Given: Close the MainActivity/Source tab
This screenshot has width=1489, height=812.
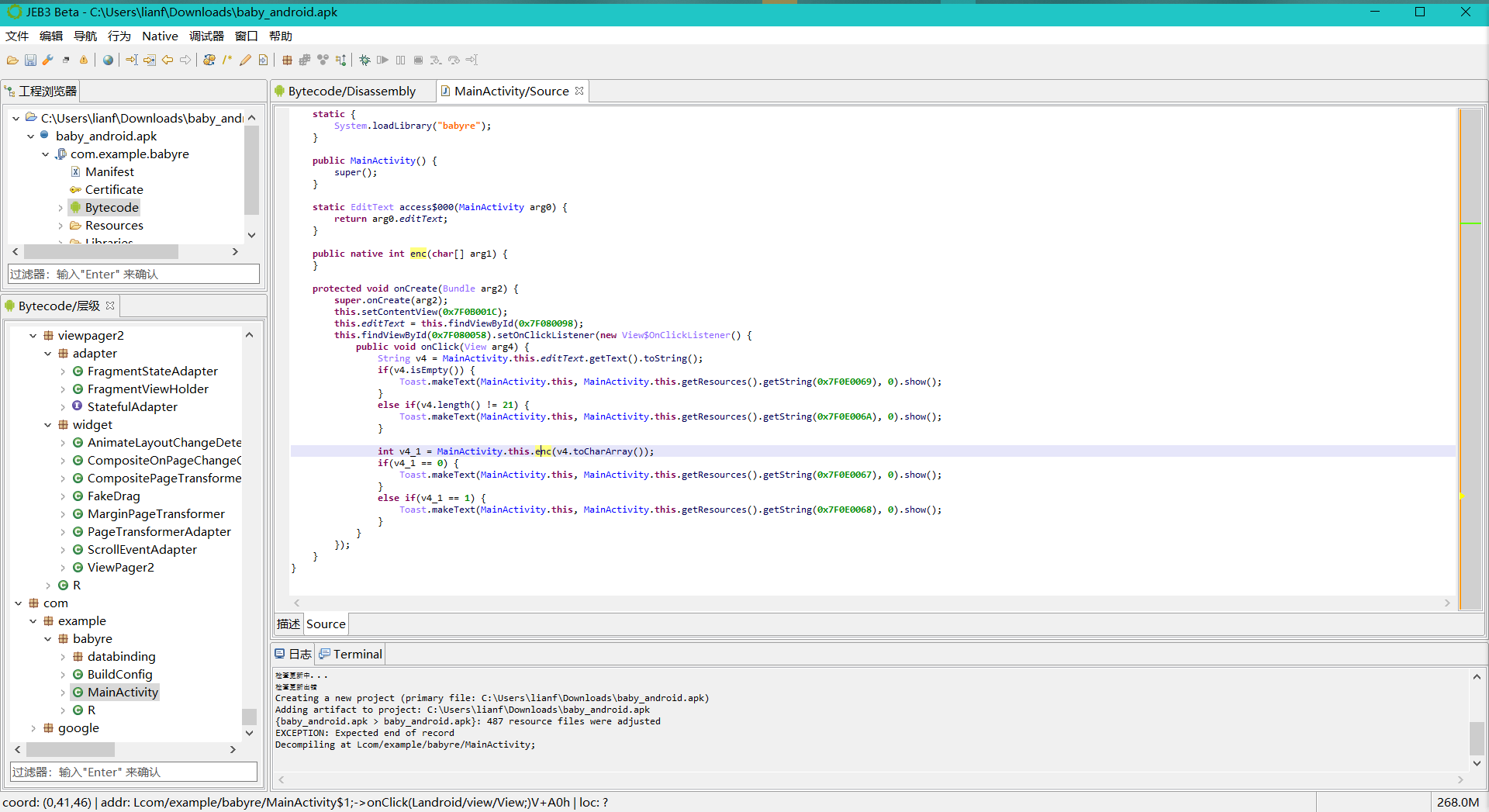Looking at the screenshot, I should point(579,91).
